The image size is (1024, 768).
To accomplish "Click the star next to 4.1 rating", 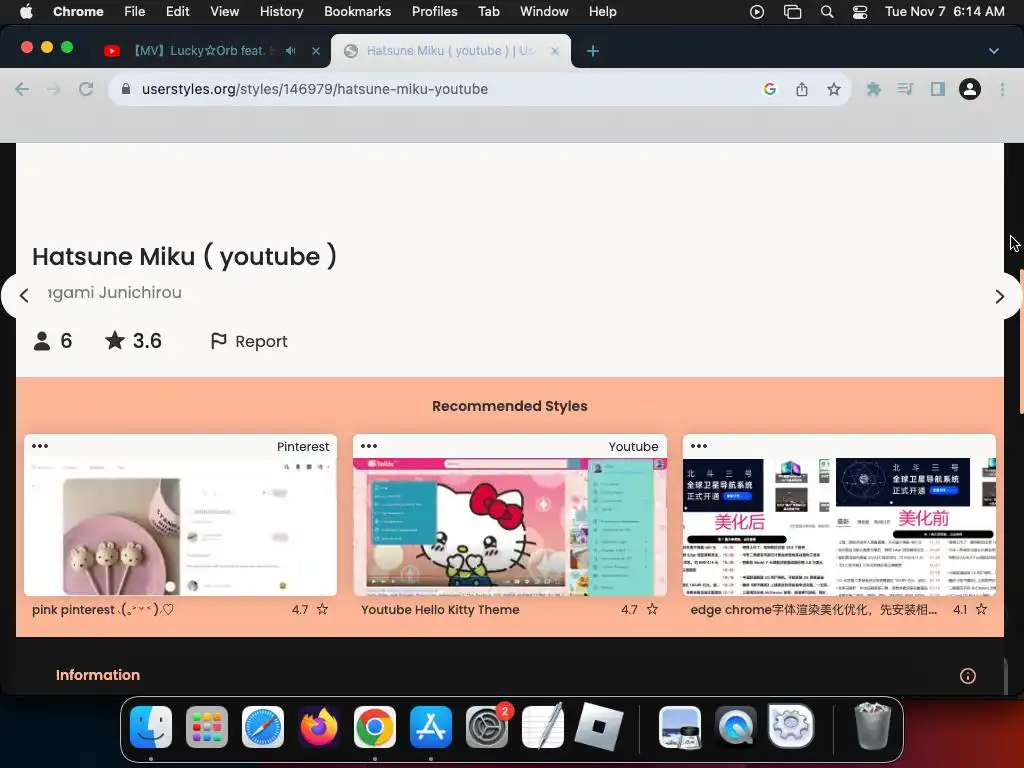I will (x=981, y=609).
